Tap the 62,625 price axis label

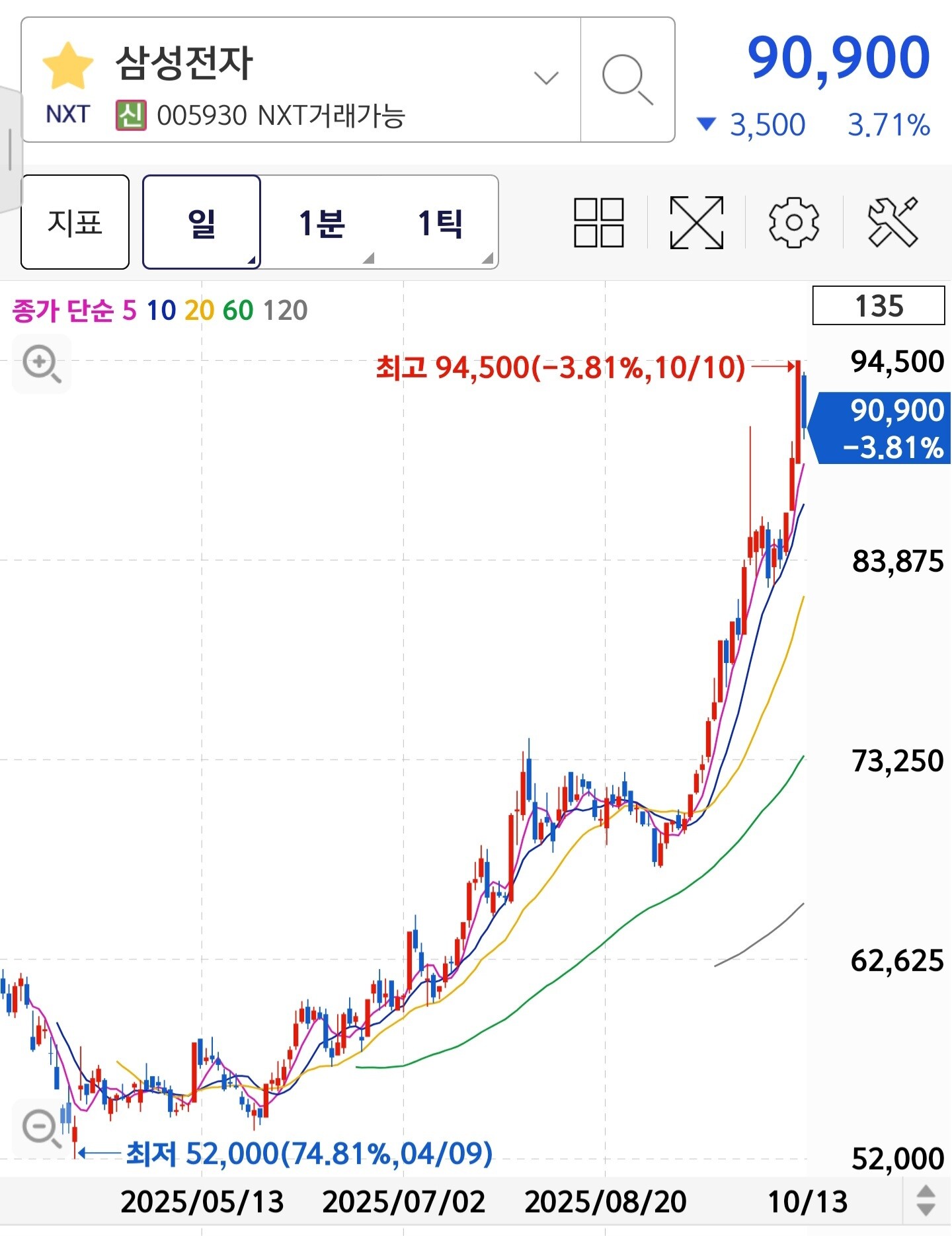click(898, 960)
